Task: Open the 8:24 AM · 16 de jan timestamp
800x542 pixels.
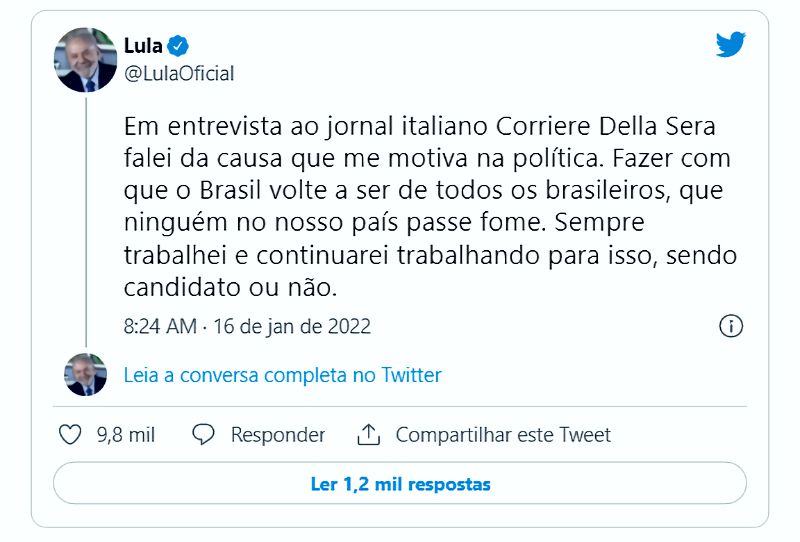Action: point(247,326)
